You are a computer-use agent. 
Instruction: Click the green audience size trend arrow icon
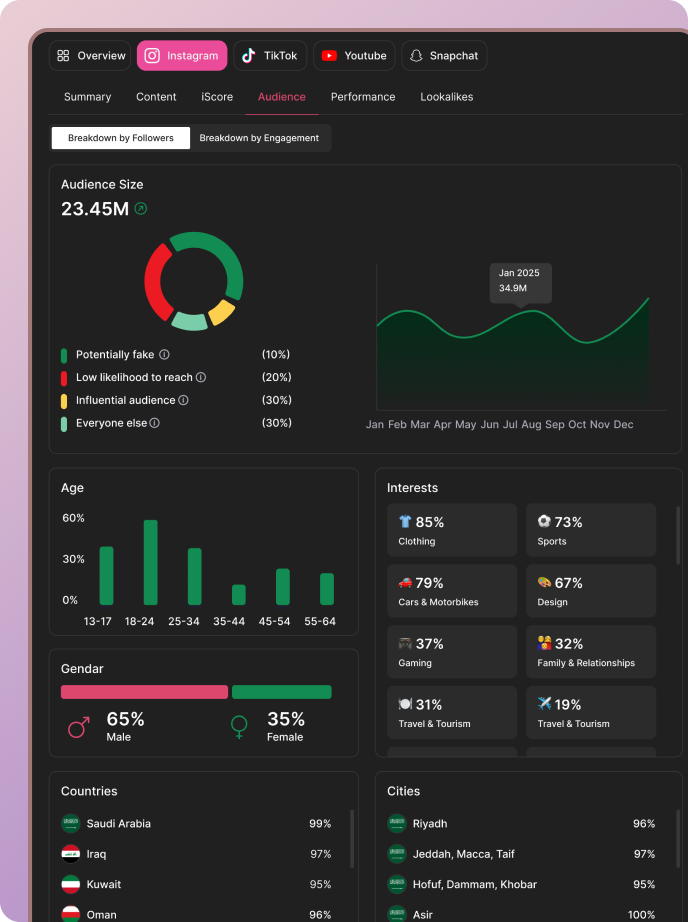click(x=141, y=208)
